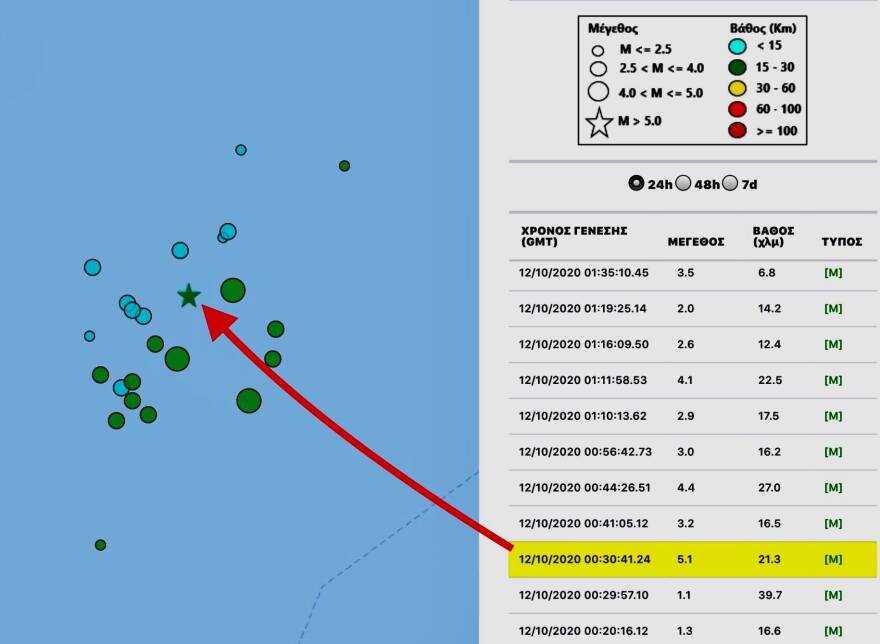The width and height of the screenshot is (880, 644).
Task: Sort by ΒΑΘΟΣ column header
Action: (774, 235)
